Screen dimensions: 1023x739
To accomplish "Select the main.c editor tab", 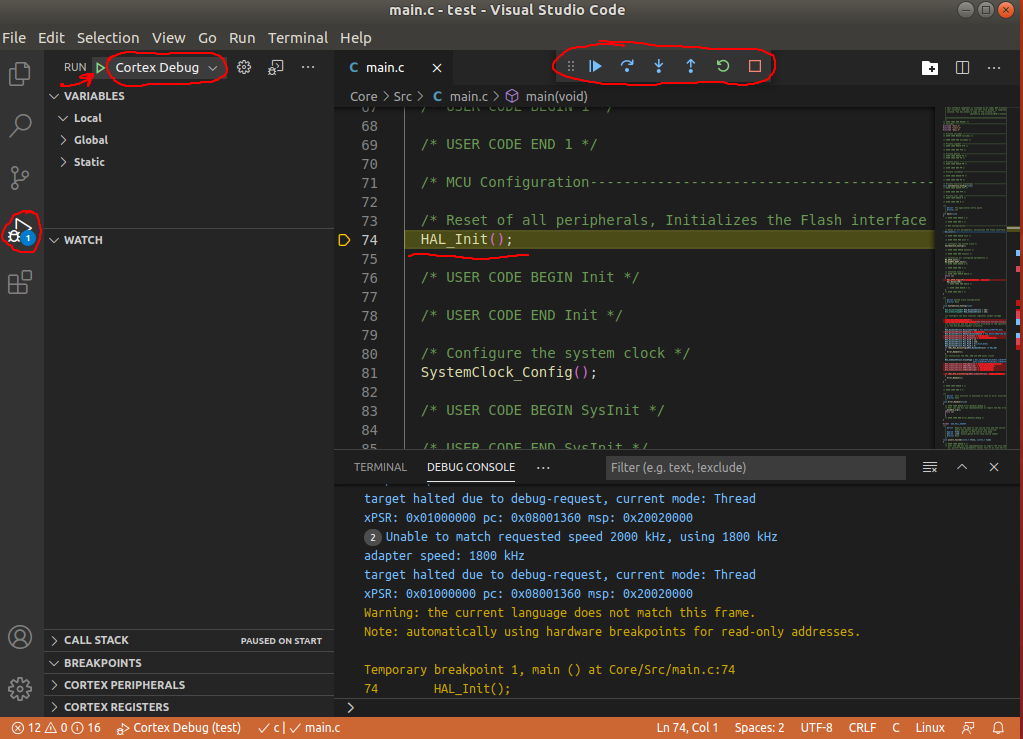I will pyautogui.click(x=395, y=68).
